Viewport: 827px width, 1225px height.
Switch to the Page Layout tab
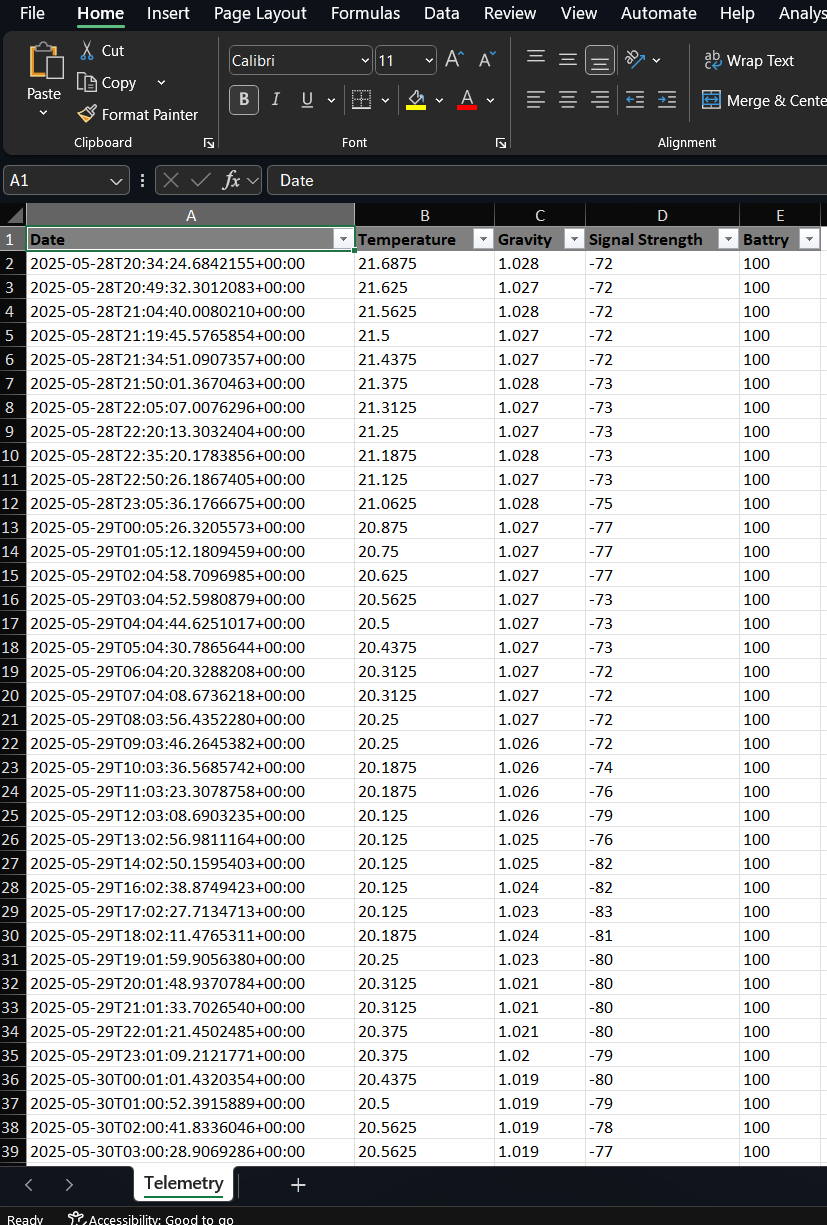pos(260,14)
